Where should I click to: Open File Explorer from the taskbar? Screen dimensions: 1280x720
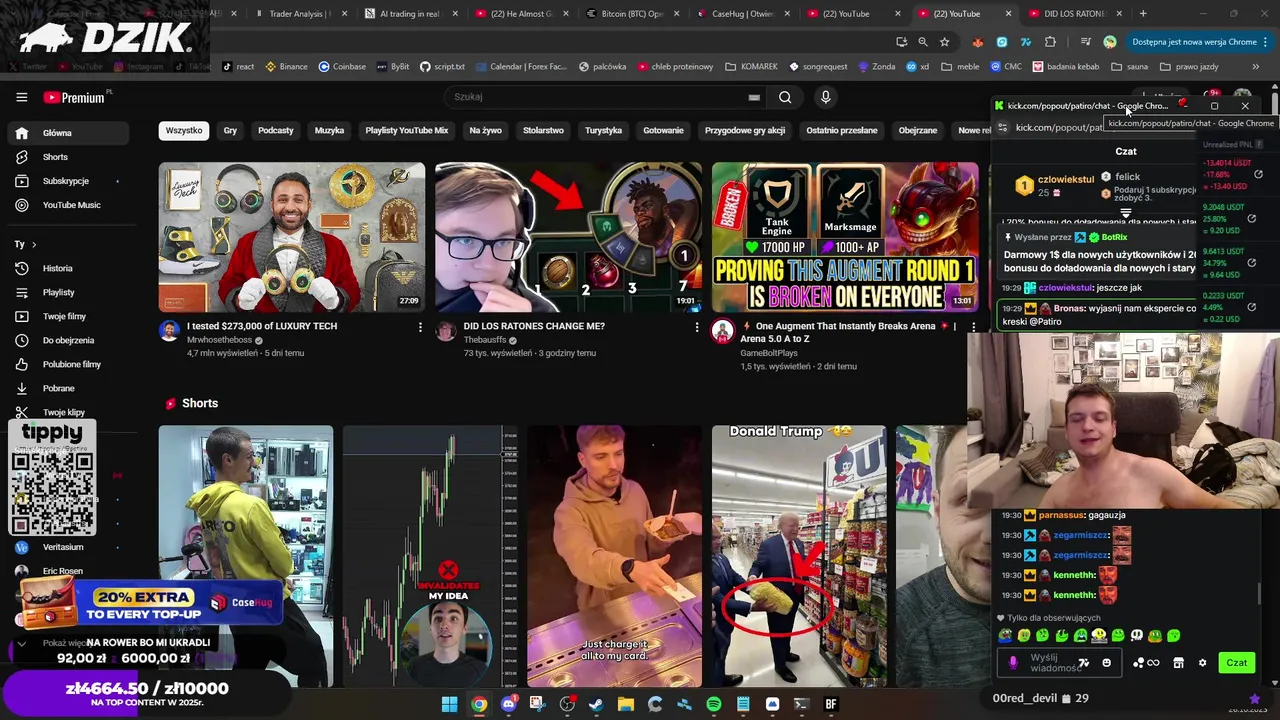[625, 704]
